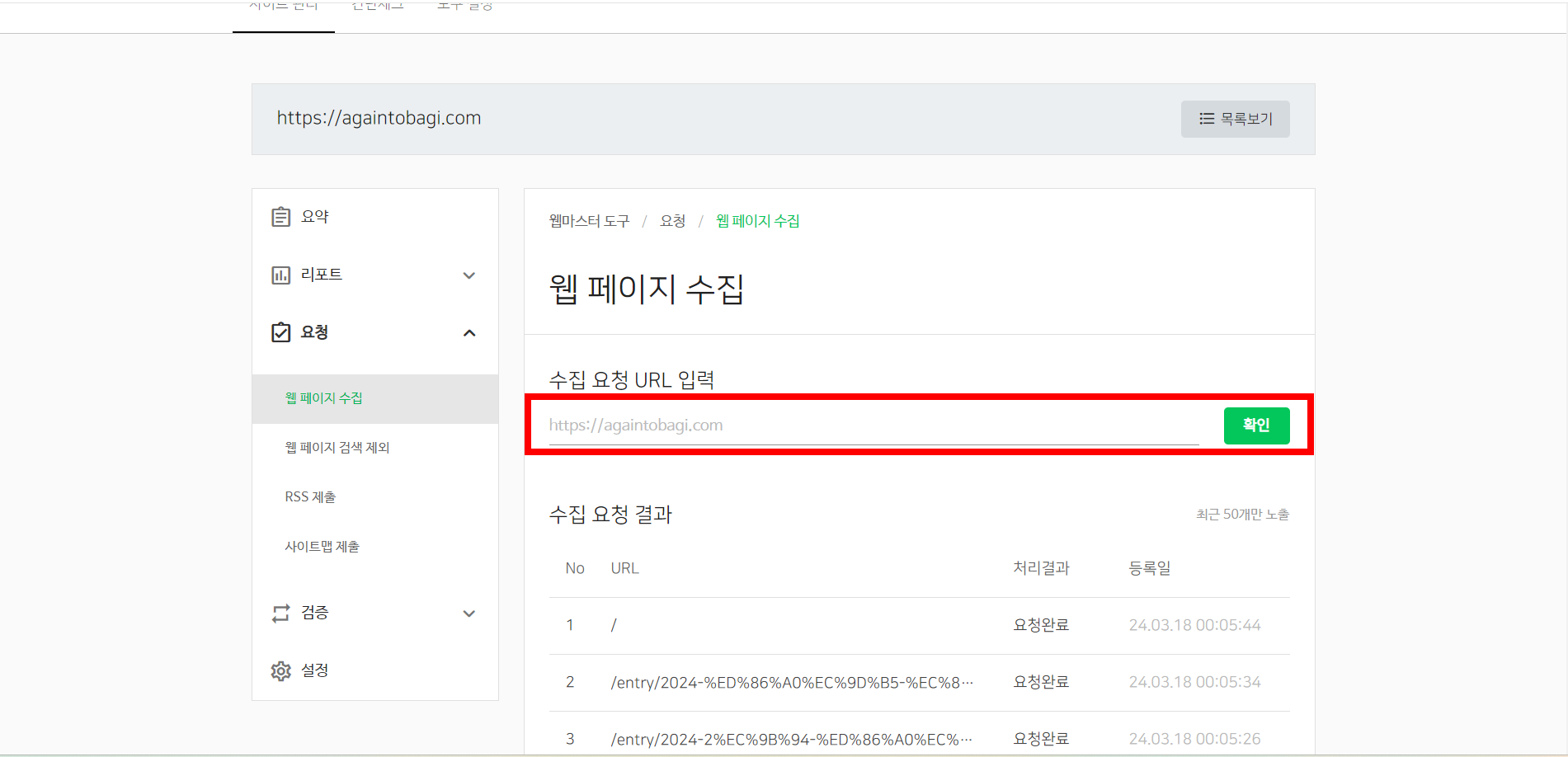
Task: Select the 리포트 bar chart icon
Action: tap(281, 274)
